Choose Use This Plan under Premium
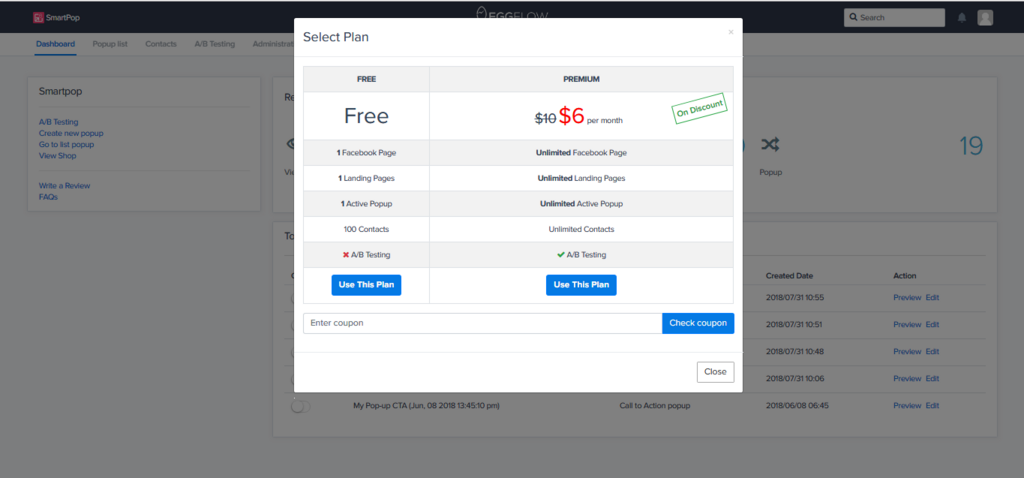The width and height of the screenshot is (1024, 478). coord(581,285)
